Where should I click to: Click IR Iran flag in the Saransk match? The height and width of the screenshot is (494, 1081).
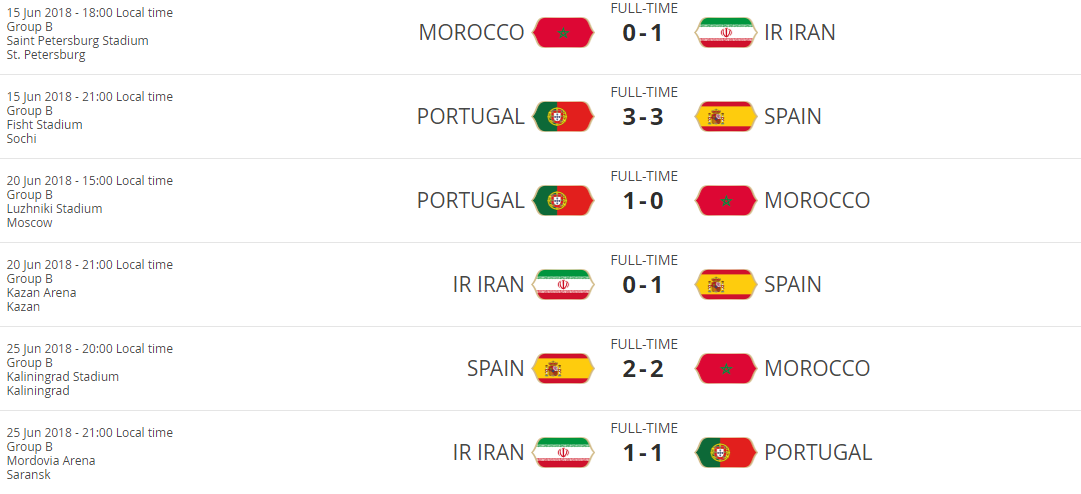coord(563,452)
